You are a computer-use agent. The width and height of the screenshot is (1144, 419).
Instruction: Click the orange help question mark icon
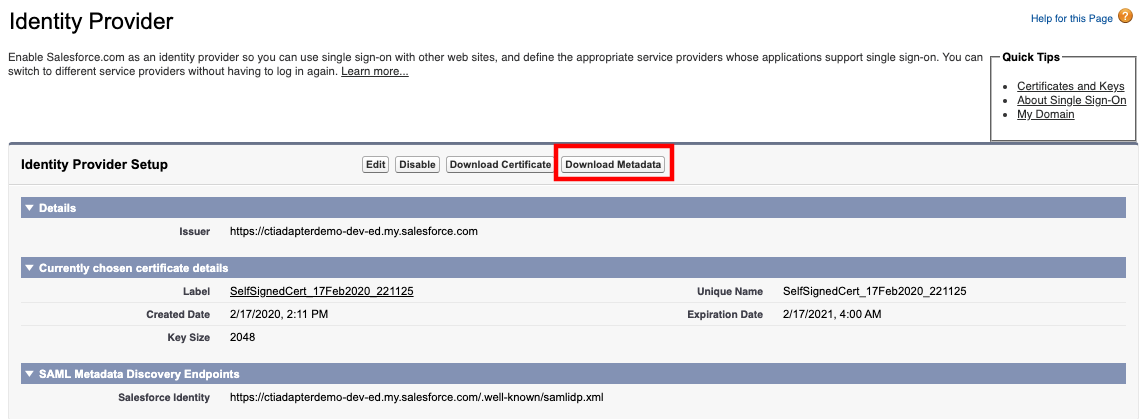(1125, 17)
